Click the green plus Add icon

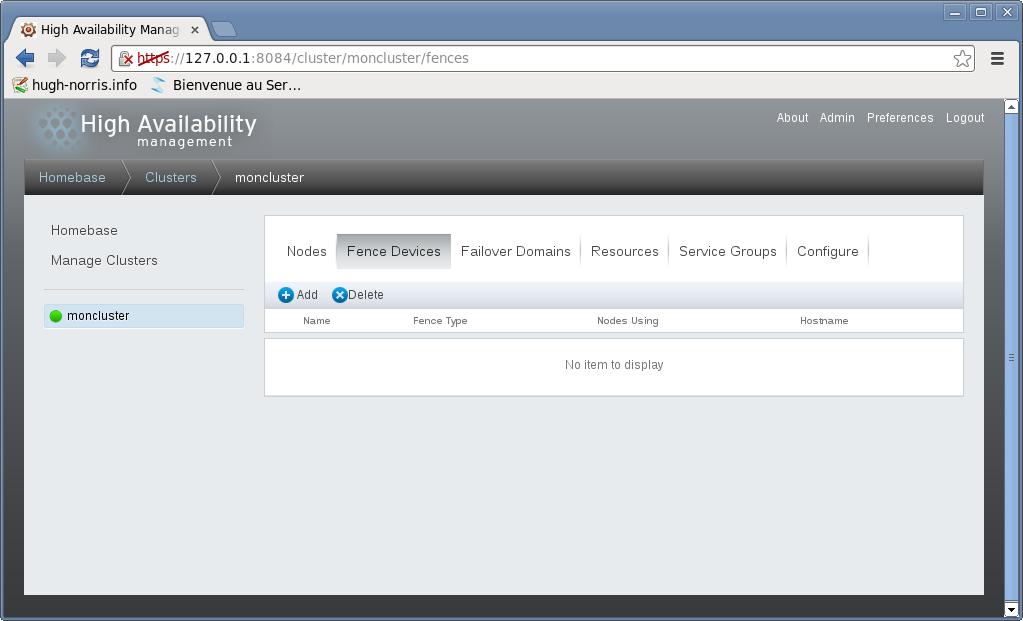(x=286, y=295)
